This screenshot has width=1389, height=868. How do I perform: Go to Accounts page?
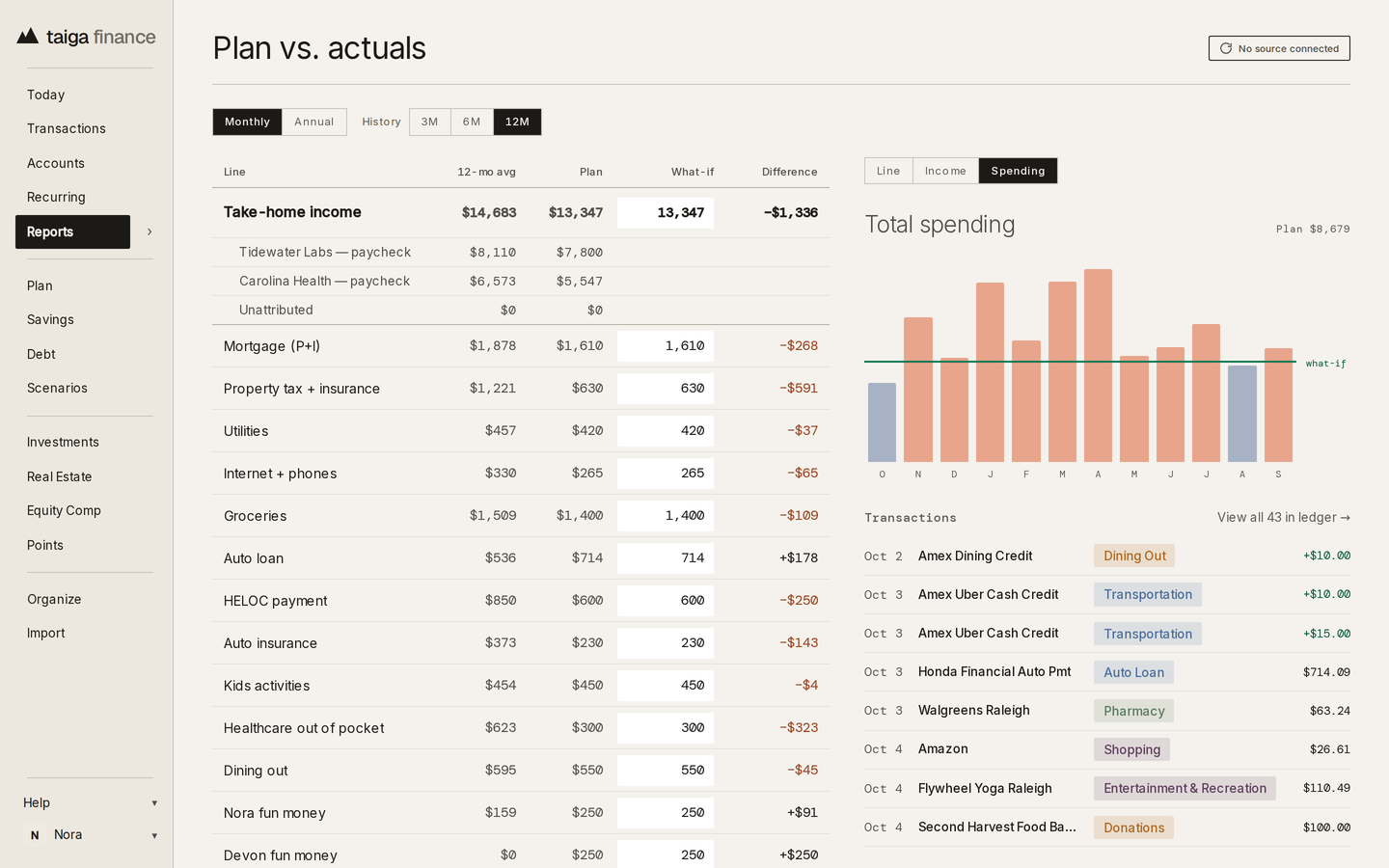(x=56, y=163)
